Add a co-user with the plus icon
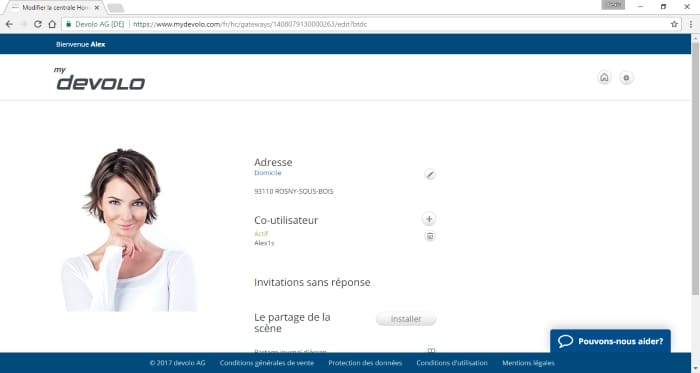 click(x=429, y=219)
